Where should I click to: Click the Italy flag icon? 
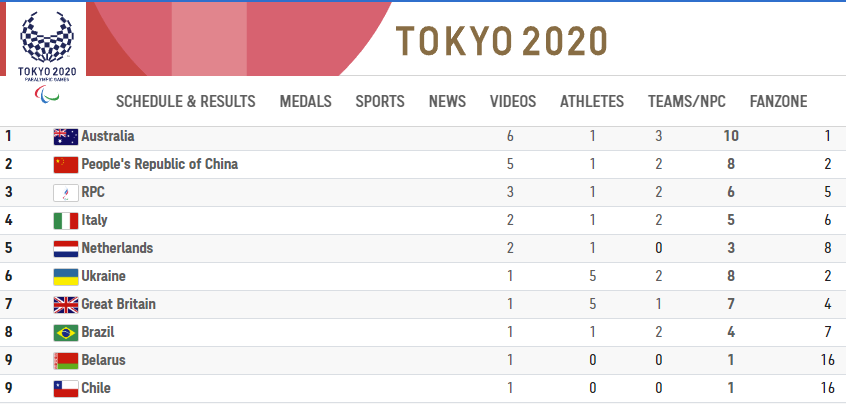66,221
